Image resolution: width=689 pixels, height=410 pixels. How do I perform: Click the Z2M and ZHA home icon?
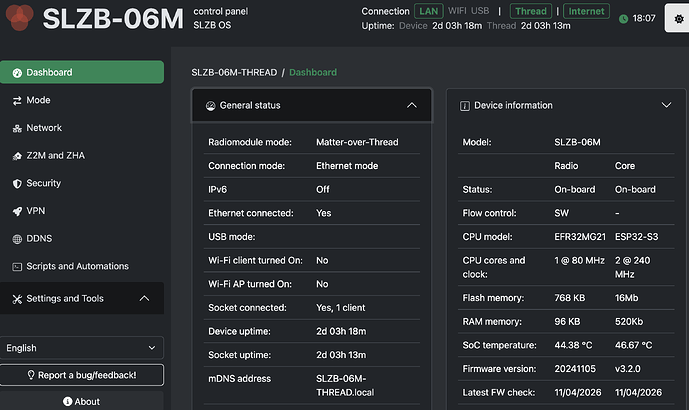pyautogui.click(x=17, y=156)
